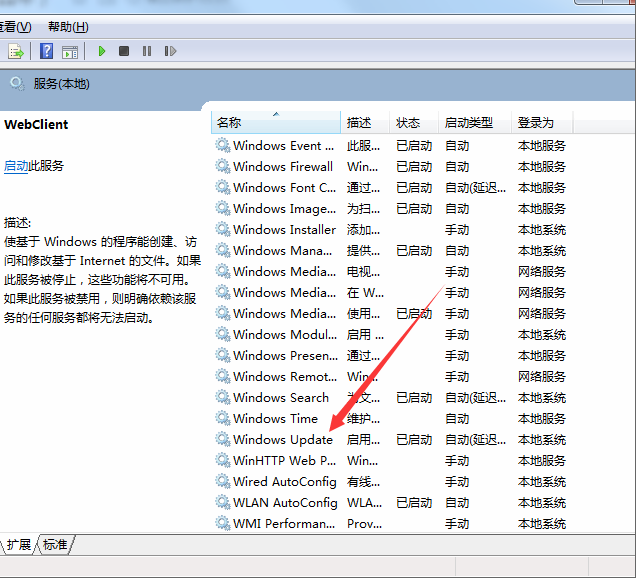The height and width of the screenshot is (578, 636).
Task: Select the Windows Installer service name
Action: click(x=285, y=230)
